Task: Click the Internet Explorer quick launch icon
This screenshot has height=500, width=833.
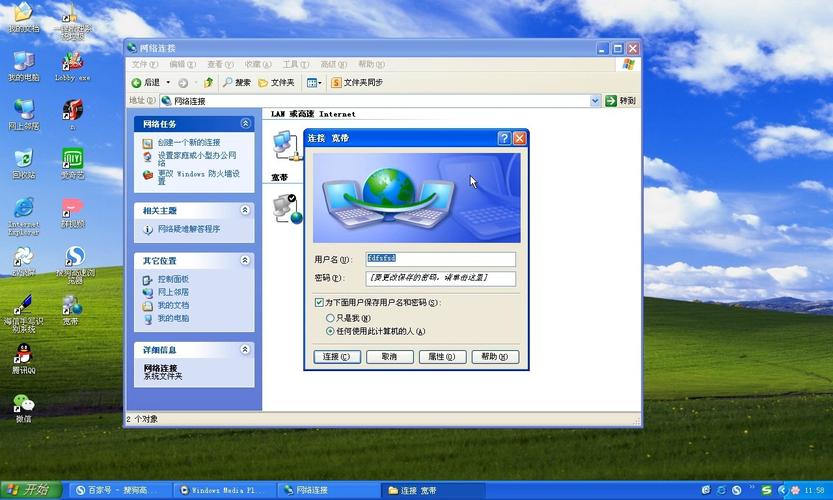Action: coord(721,490)
